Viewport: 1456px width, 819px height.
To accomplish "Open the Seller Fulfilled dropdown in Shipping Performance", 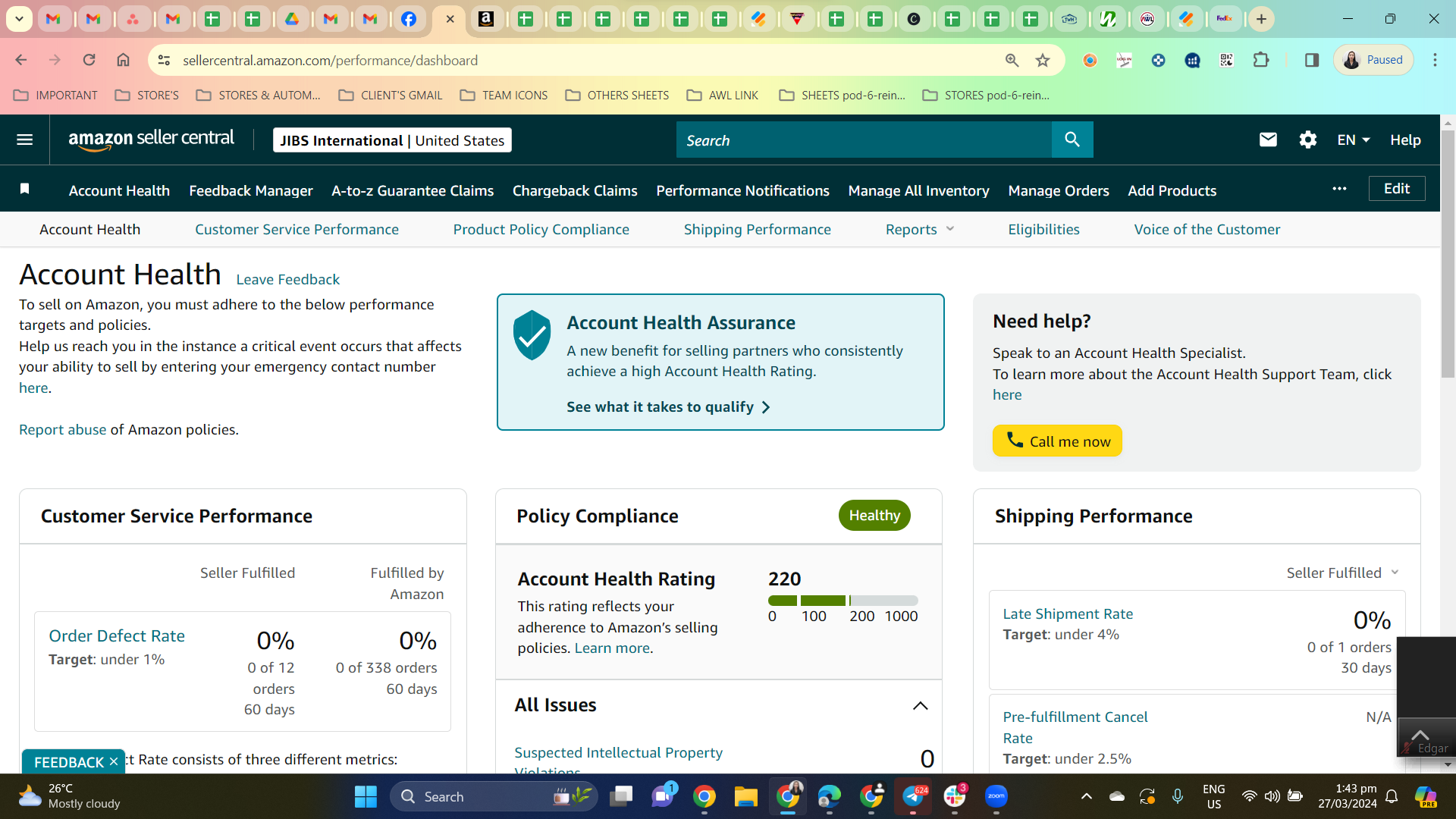I will click(x=1342, y=573).
